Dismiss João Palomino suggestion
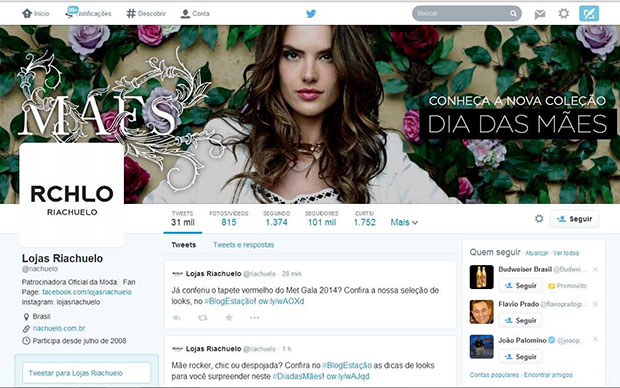This screenshot has height=388, width=620. [595, 339]
